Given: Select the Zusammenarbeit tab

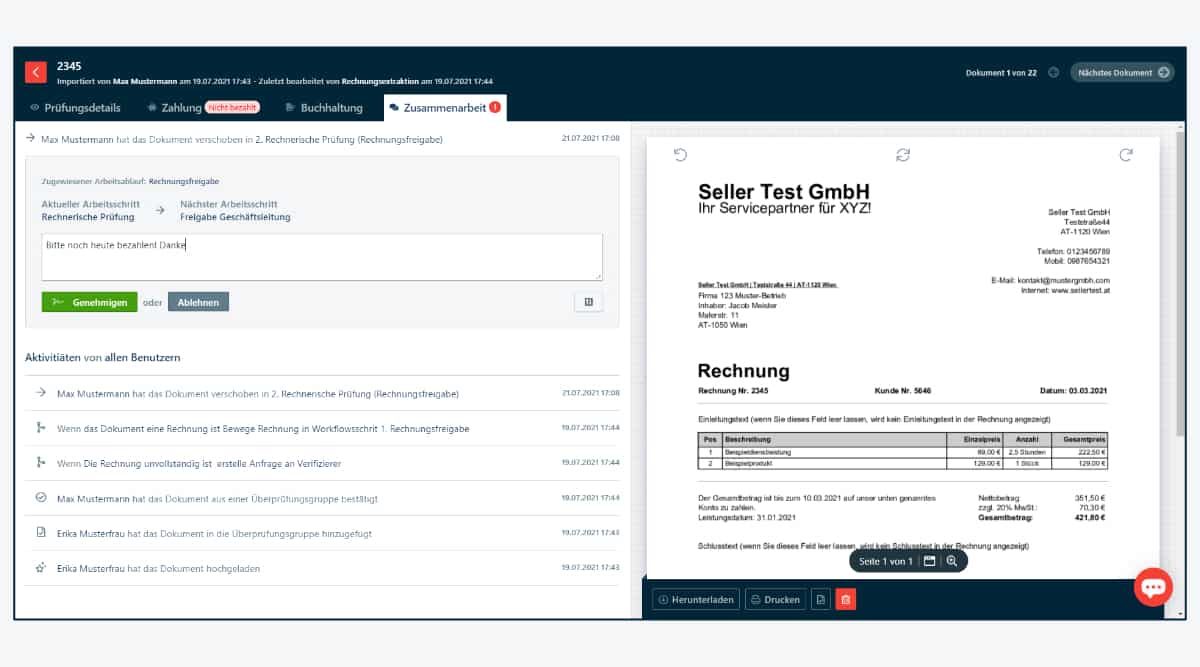Looking at the screenshot, I should point(445,107).
